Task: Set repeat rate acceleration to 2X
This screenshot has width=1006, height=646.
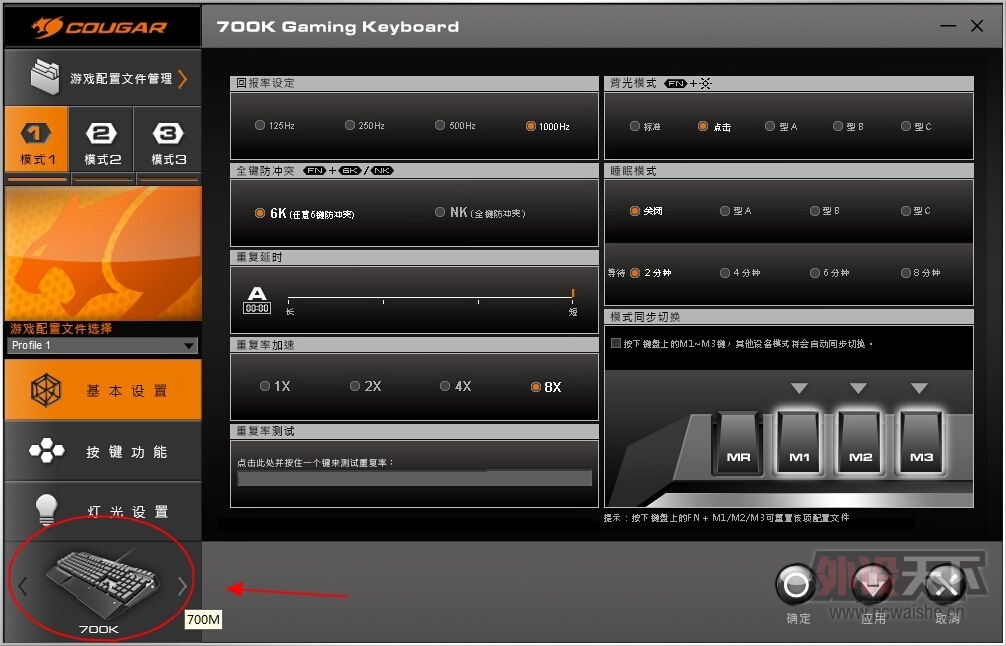Action: click(365, 386)
